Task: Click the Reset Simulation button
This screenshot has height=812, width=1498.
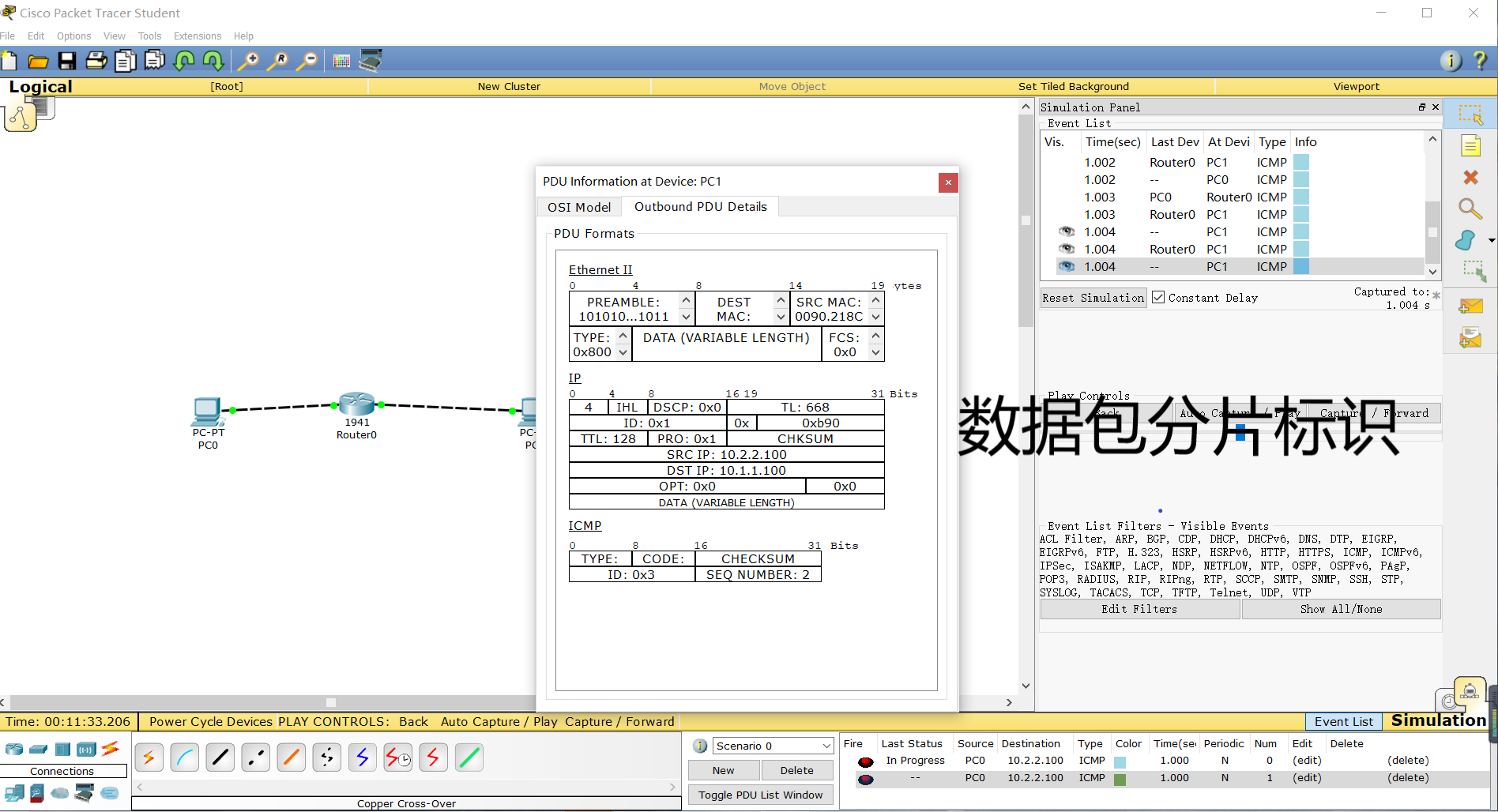Action: coord(1093,298)
